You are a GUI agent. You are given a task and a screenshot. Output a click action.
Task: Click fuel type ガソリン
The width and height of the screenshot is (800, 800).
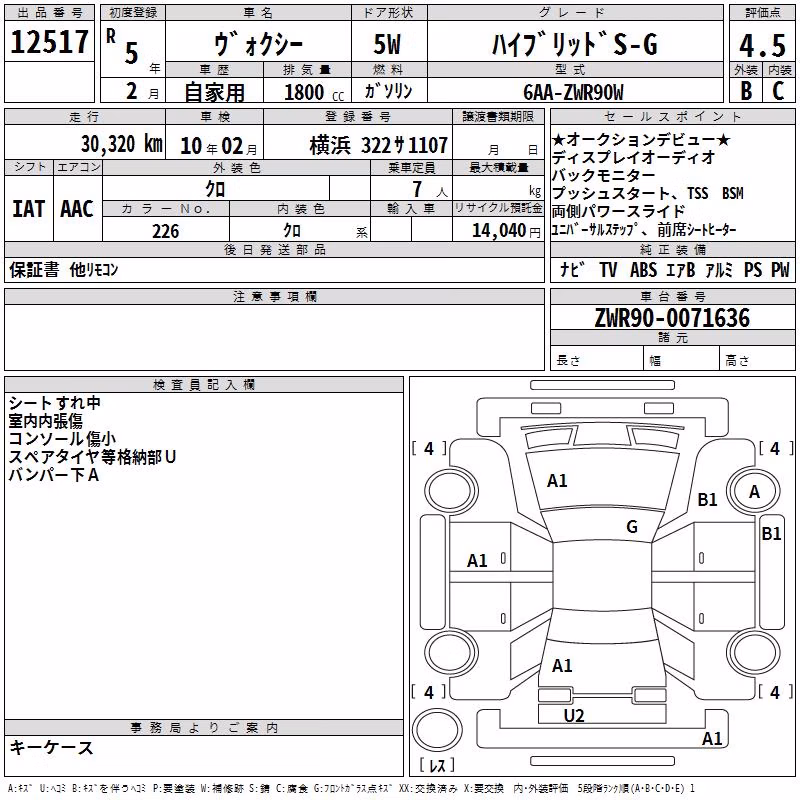[388, 91]
